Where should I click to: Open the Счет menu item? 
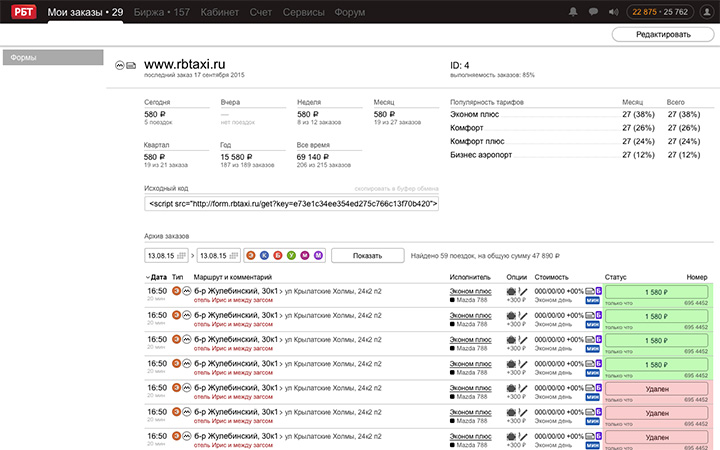pos(260,12)
